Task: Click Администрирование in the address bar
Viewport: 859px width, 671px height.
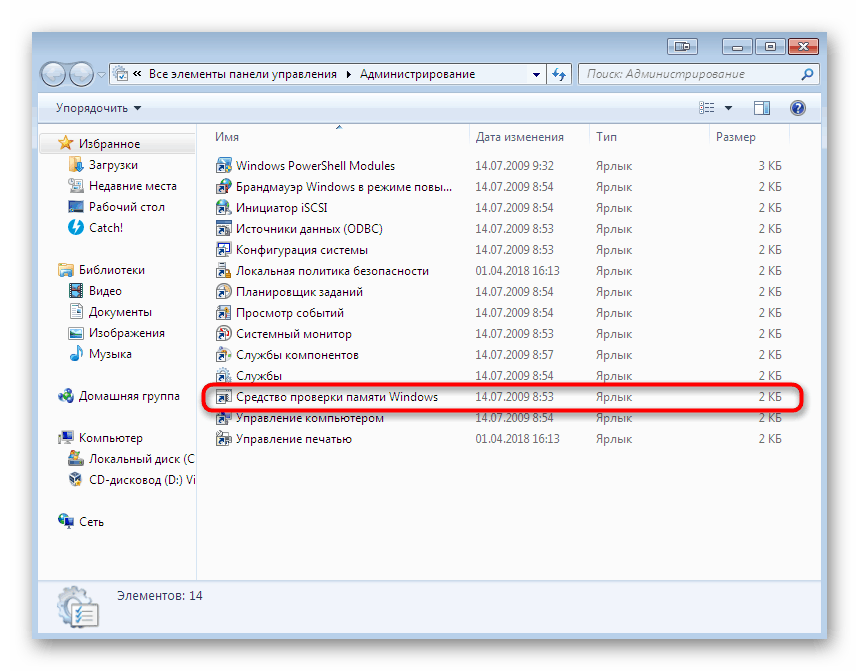Action: click(x=417, y=74)
